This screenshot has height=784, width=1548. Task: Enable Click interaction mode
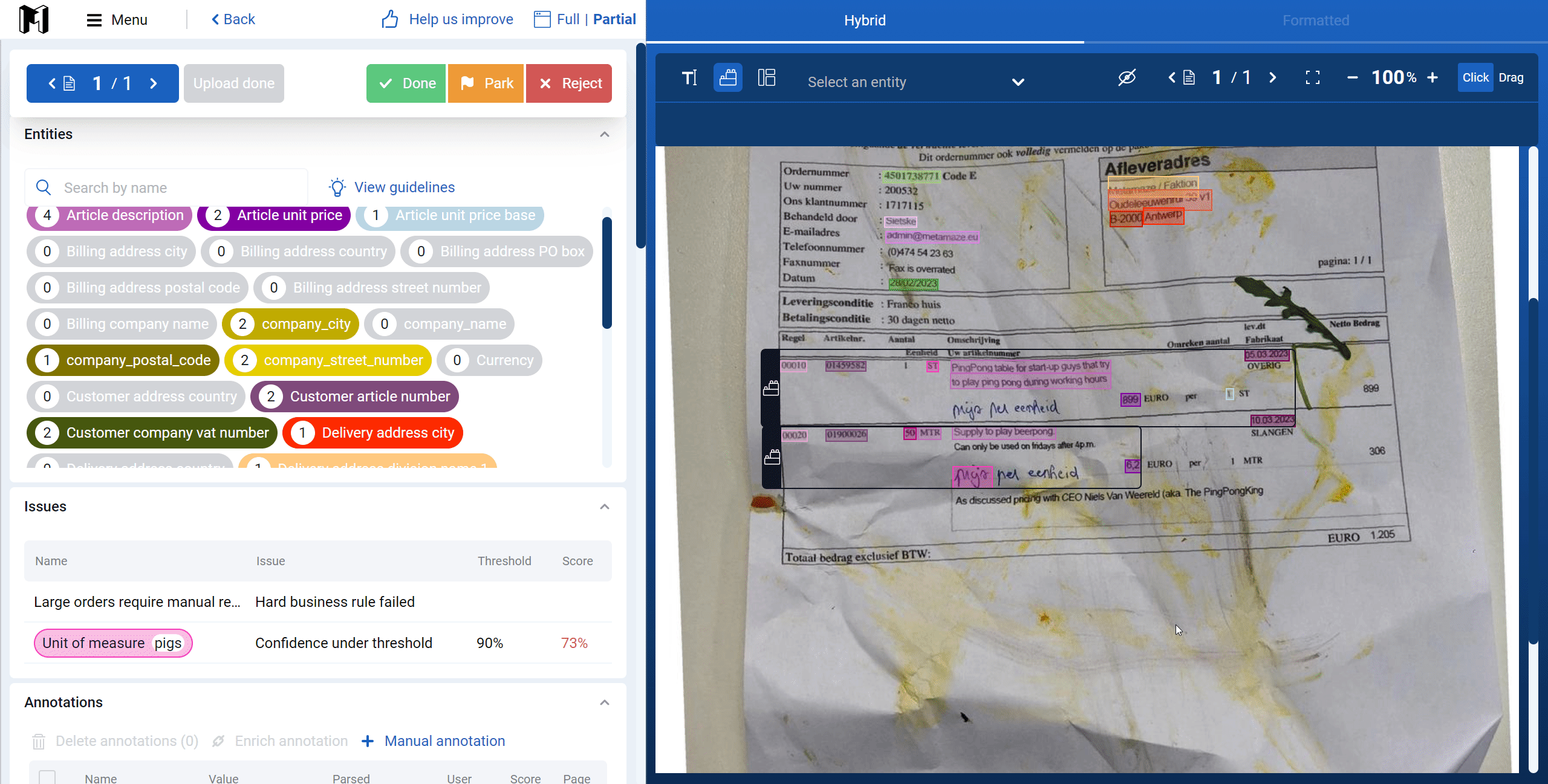coord(1475,77)
